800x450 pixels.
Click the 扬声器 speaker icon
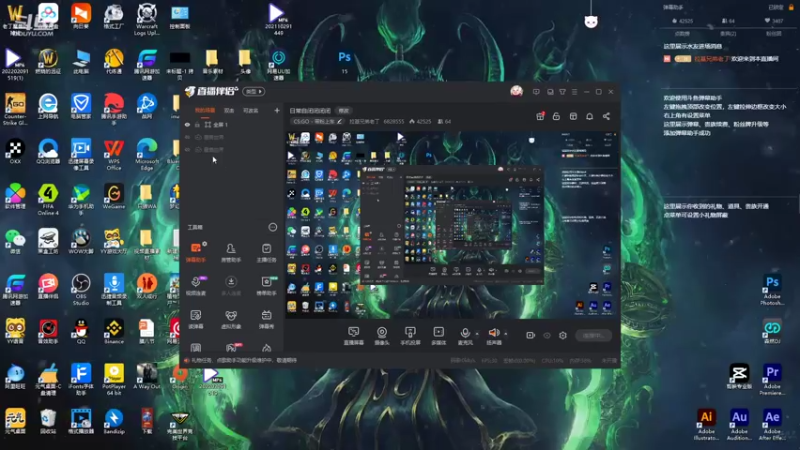coord(493,333)
